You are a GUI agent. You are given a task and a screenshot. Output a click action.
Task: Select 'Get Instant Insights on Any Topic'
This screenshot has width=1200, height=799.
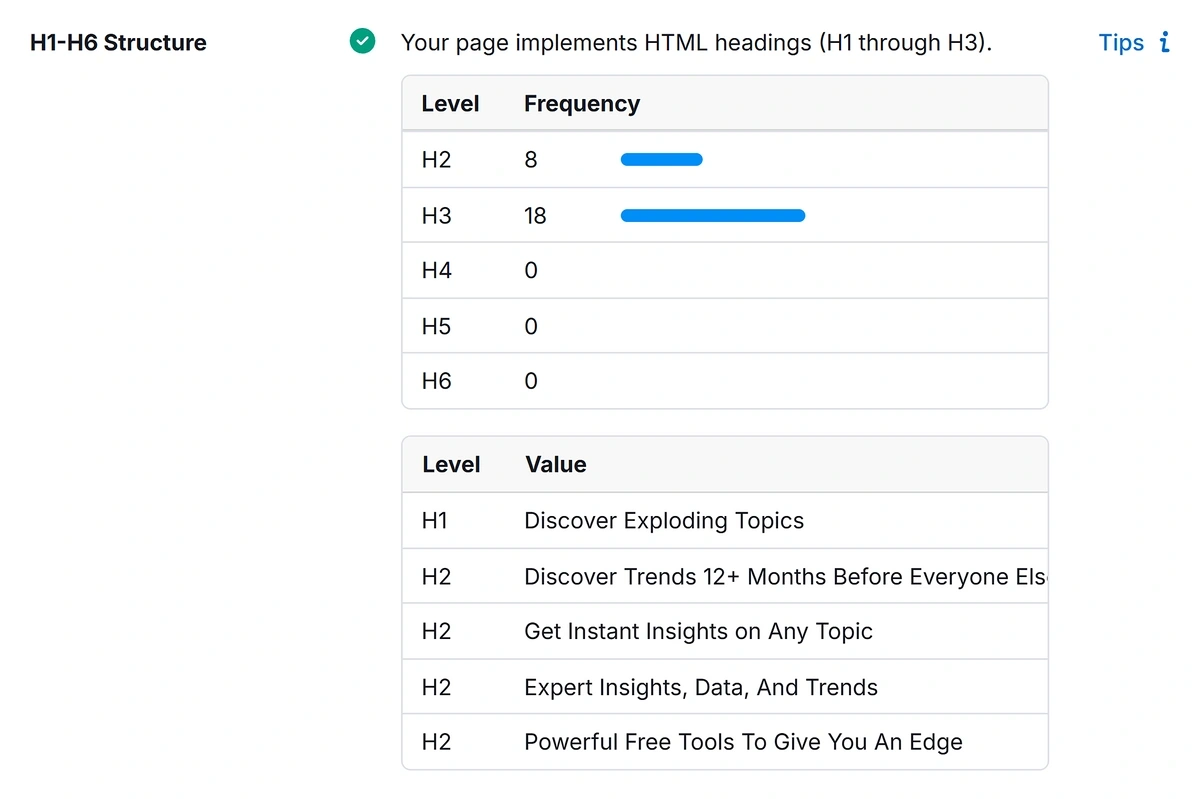pos(698,632)
